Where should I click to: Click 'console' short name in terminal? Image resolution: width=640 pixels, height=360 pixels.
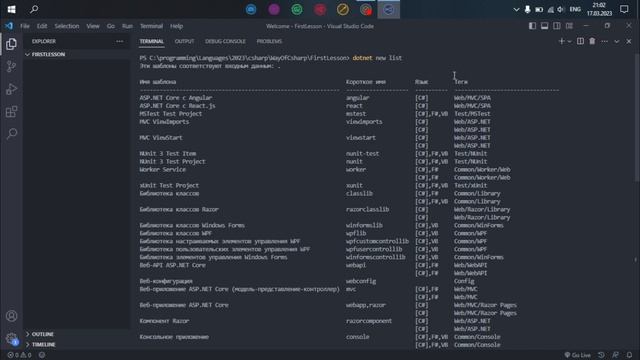click(x=358, y=337)
